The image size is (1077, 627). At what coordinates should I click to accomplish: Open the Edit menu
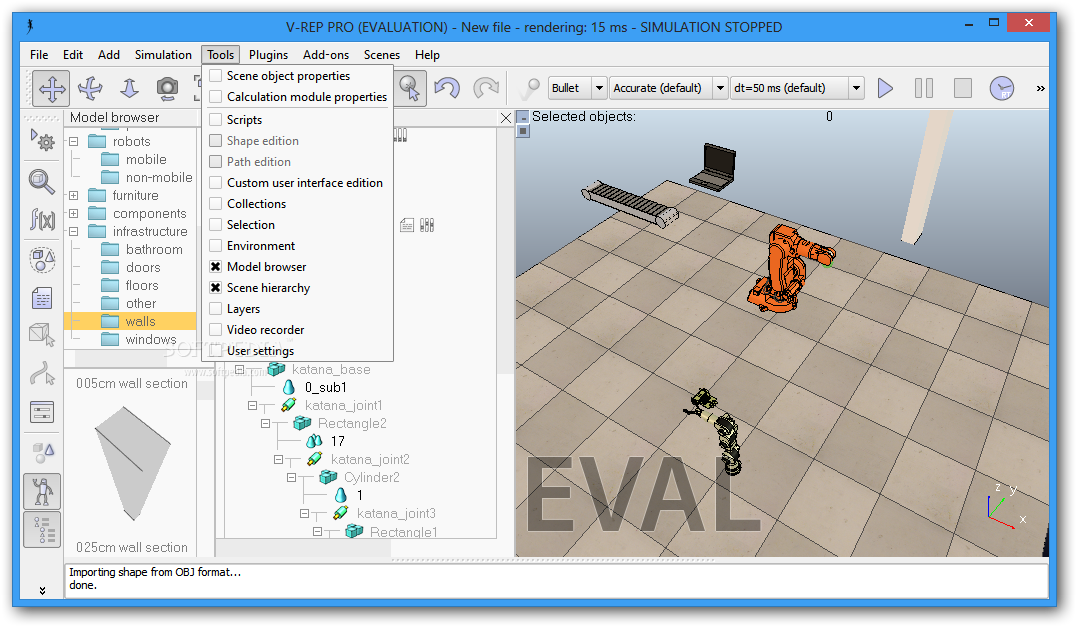(x=73, y=55)
